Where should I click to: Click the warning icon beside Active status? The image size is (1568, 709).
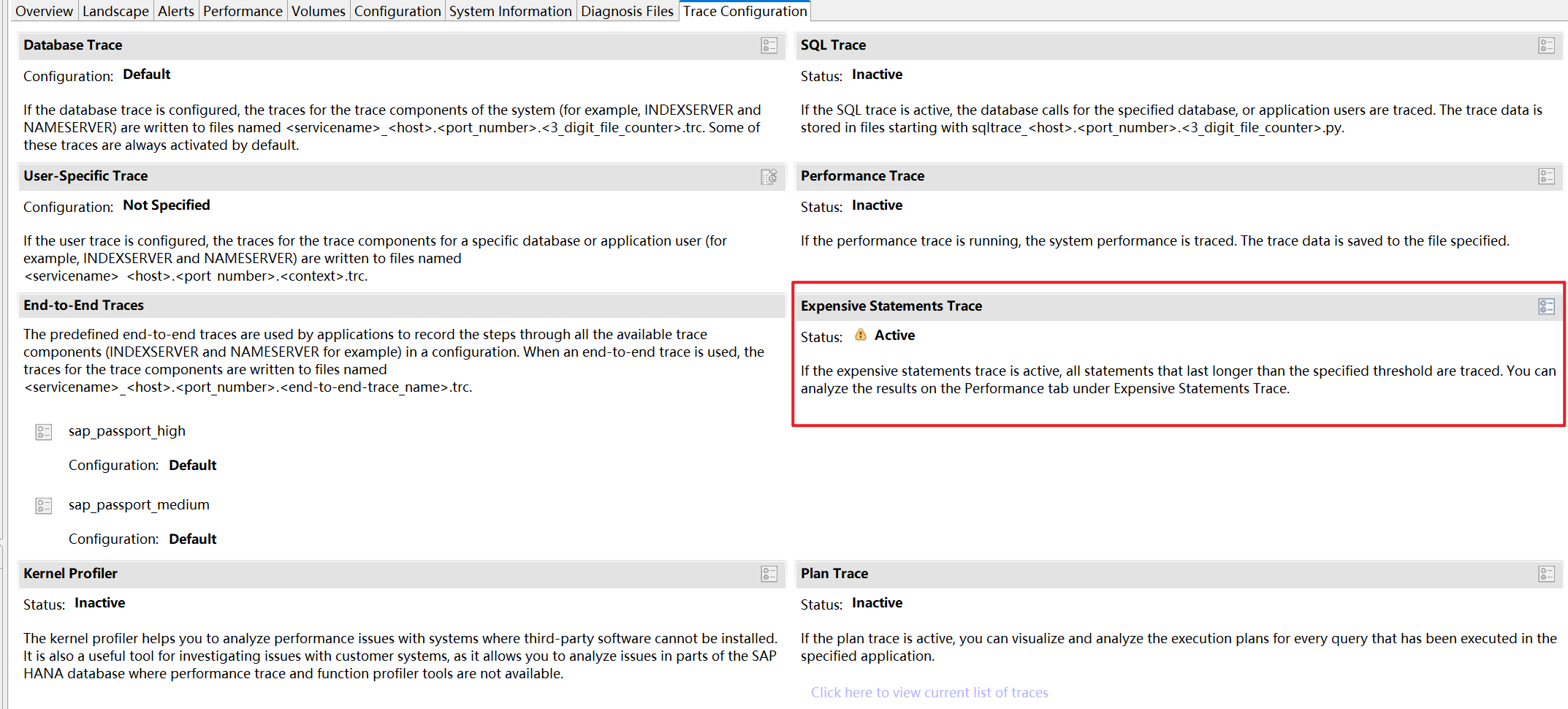tap(861, 335)
